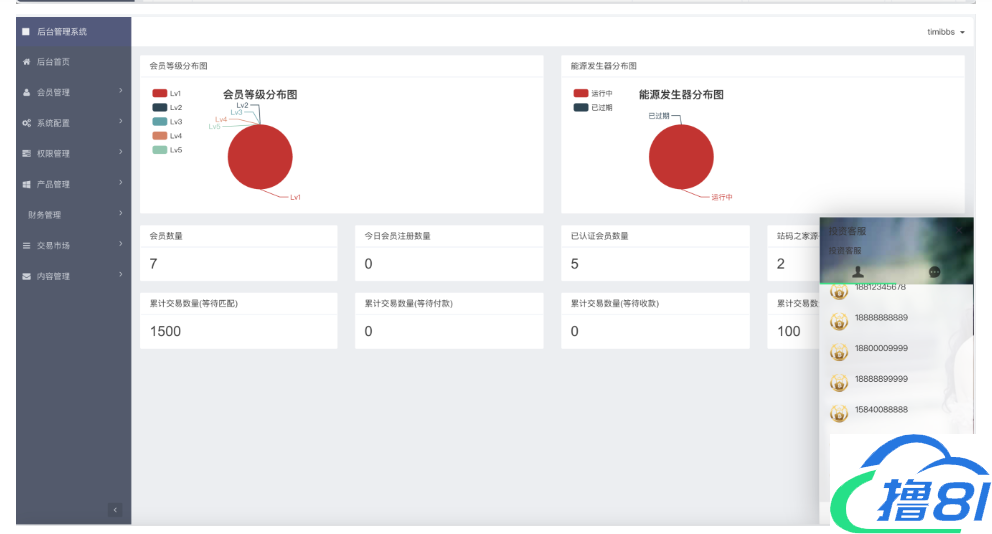Click the user icon beside 会员管理

click(26, 93)
